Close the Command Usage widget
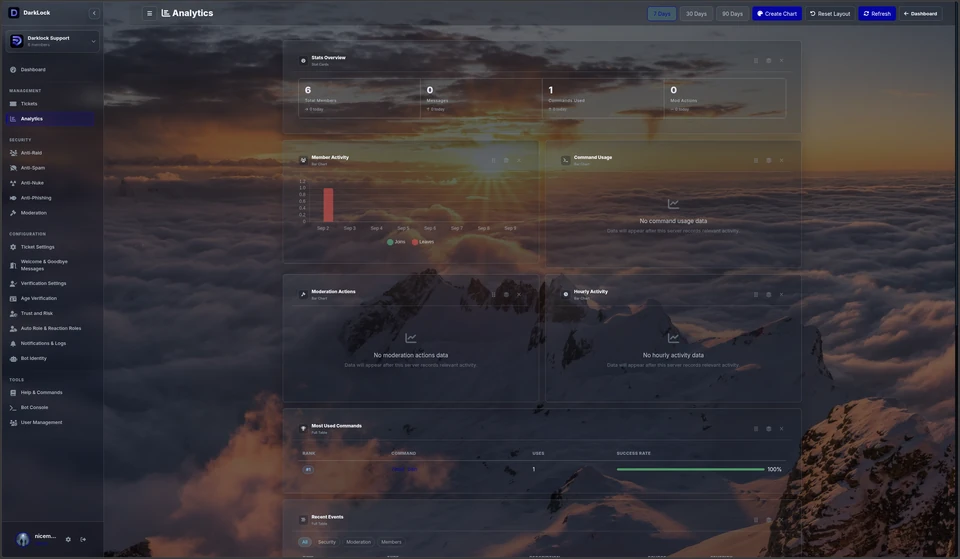 781,160
